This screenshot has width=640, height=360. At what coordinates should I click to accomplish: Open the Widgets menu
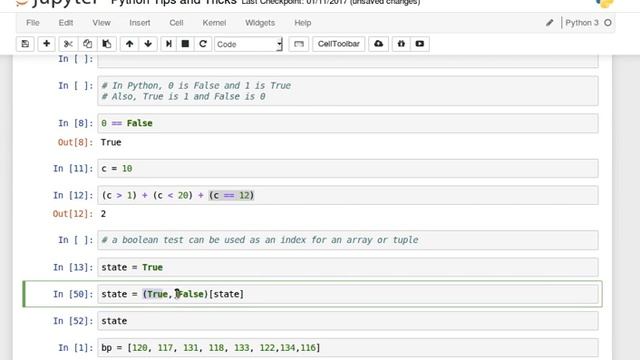coord(260,23)
